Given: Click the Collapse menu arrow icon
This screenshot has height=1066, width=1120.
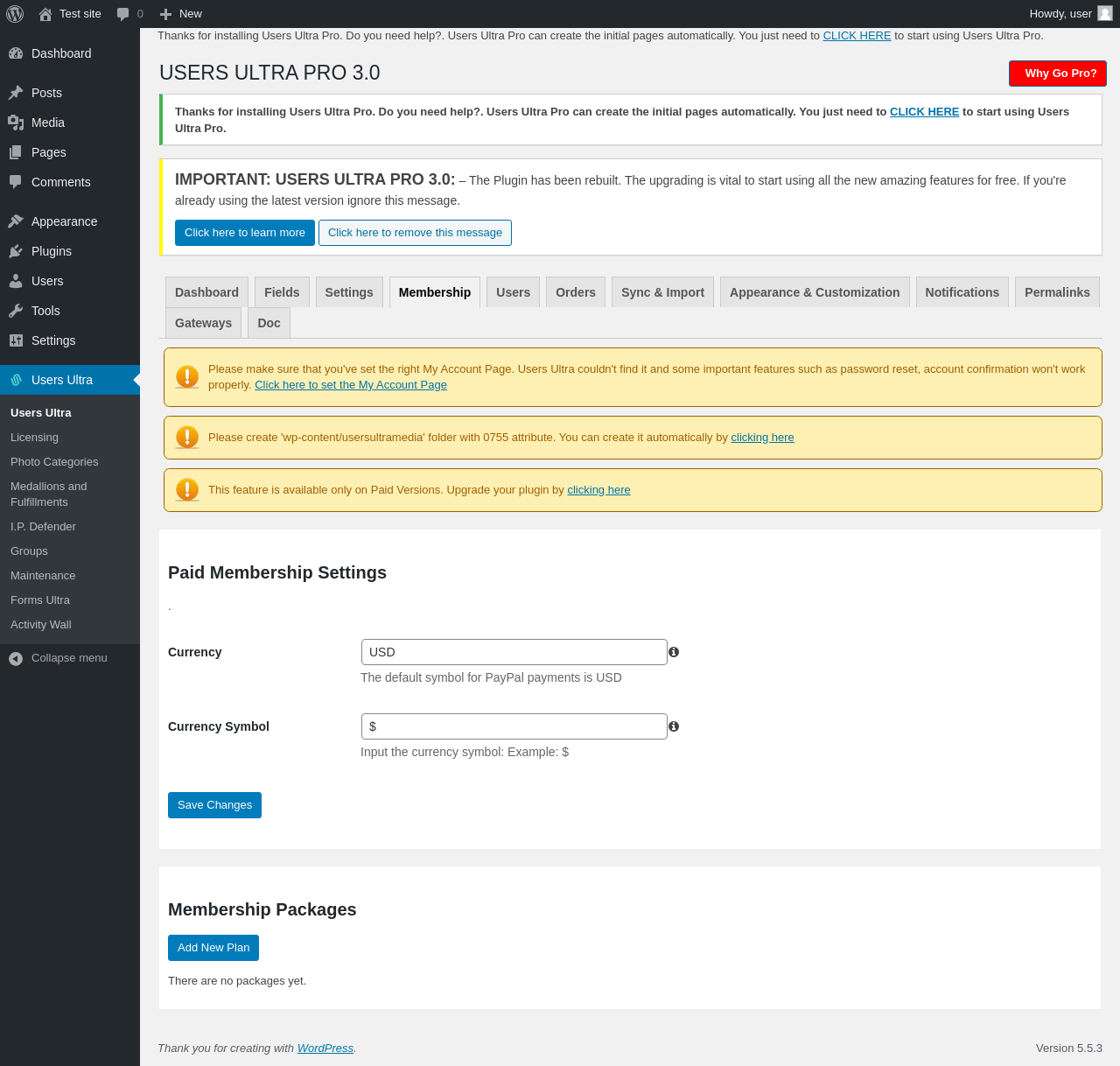Looking at the screenshot, I should (x=16, y=658).
